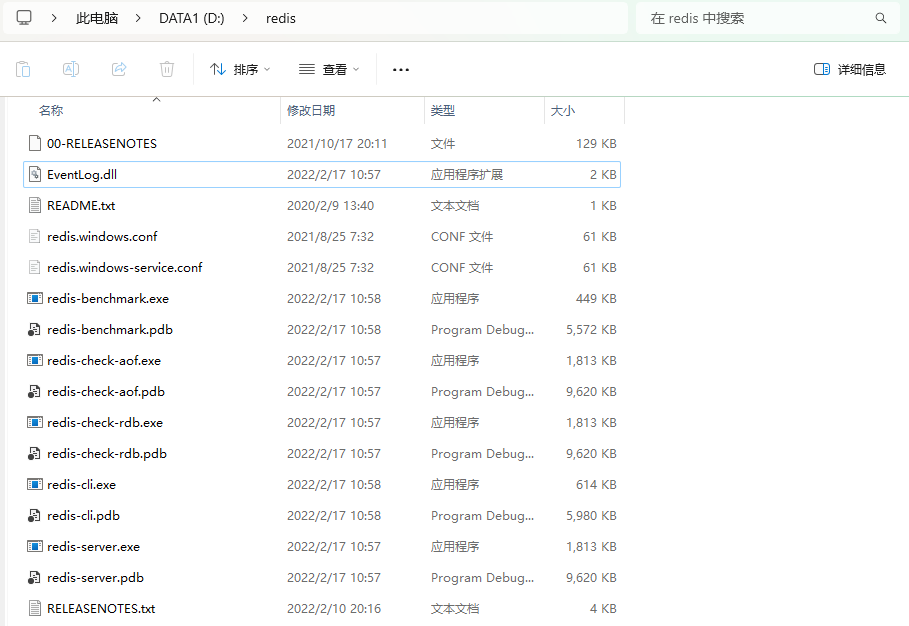Select the redis-benchmark.exe file icon
This screenshot has width=909, height=626.
(x=35, y=299)
